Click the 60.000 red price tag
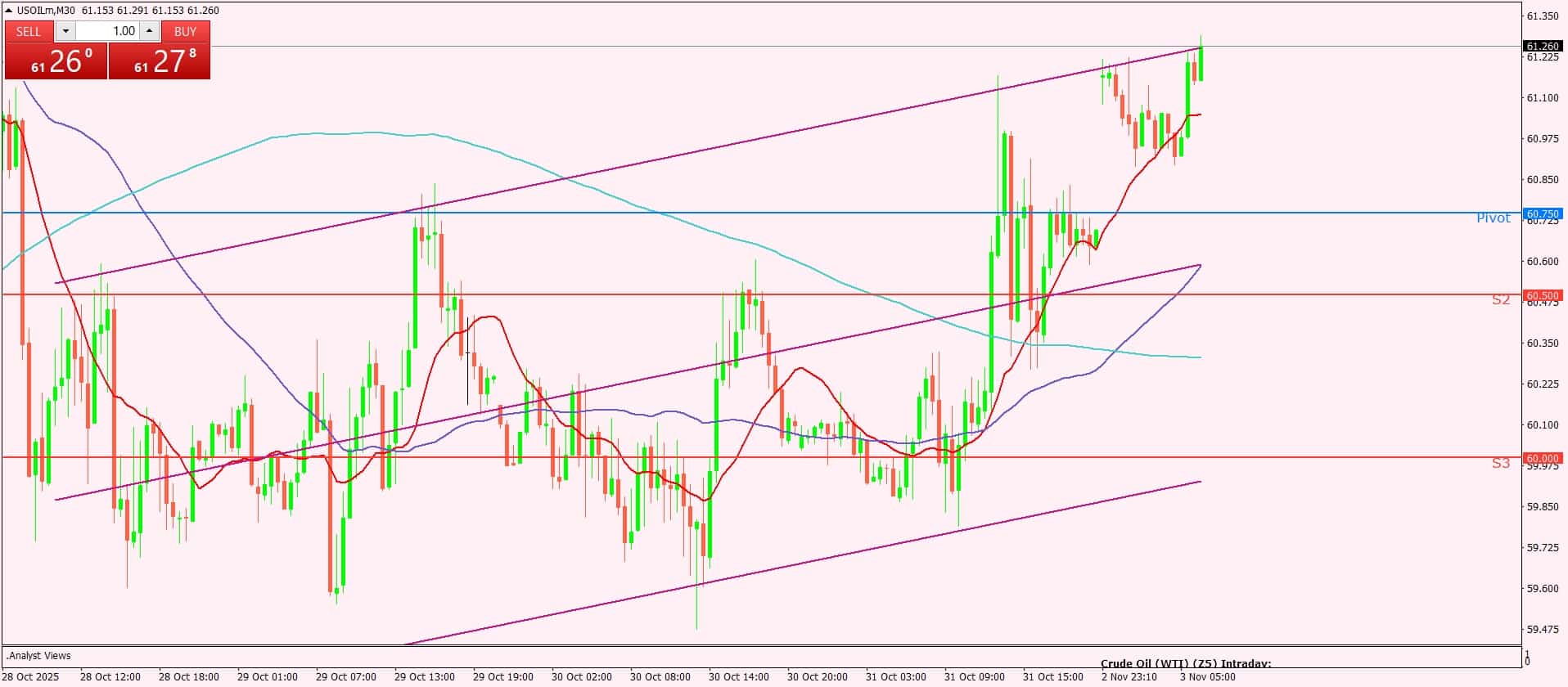The image size is (1568, 687). tap(1543, 459)
